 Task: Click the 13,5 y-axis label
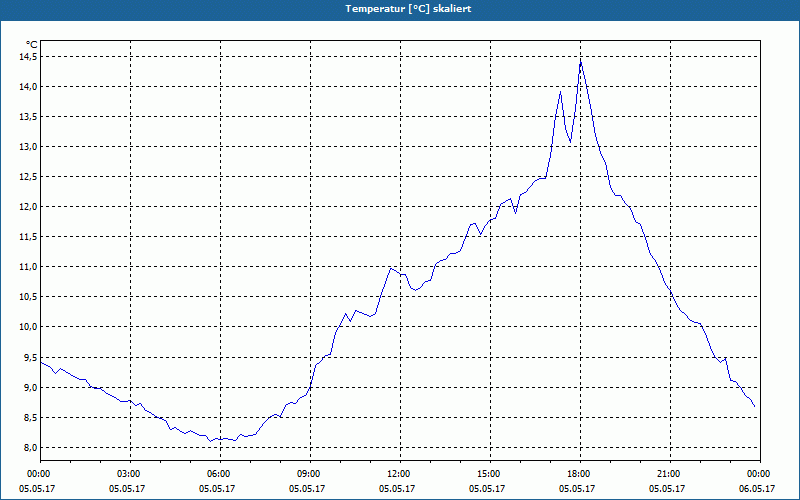pyautogui.click(x=28, y=117)
